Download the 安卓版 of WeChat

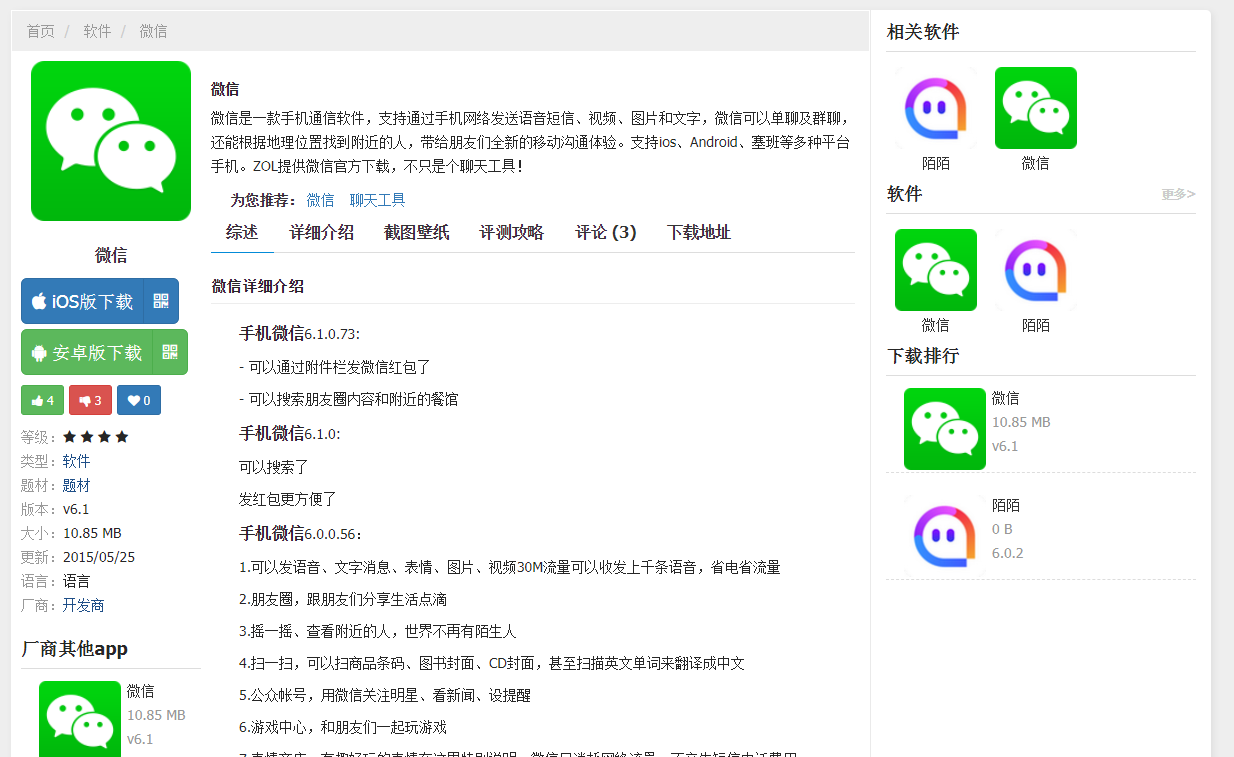coord(87,352)
